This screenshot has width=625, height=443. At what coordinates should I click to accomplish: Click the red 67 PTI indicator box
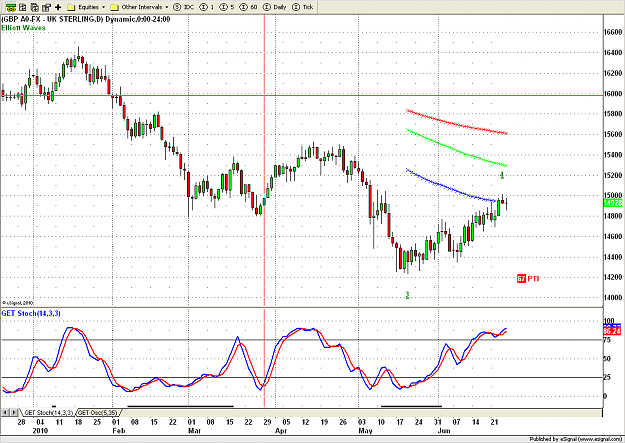(x=521, y=278)
